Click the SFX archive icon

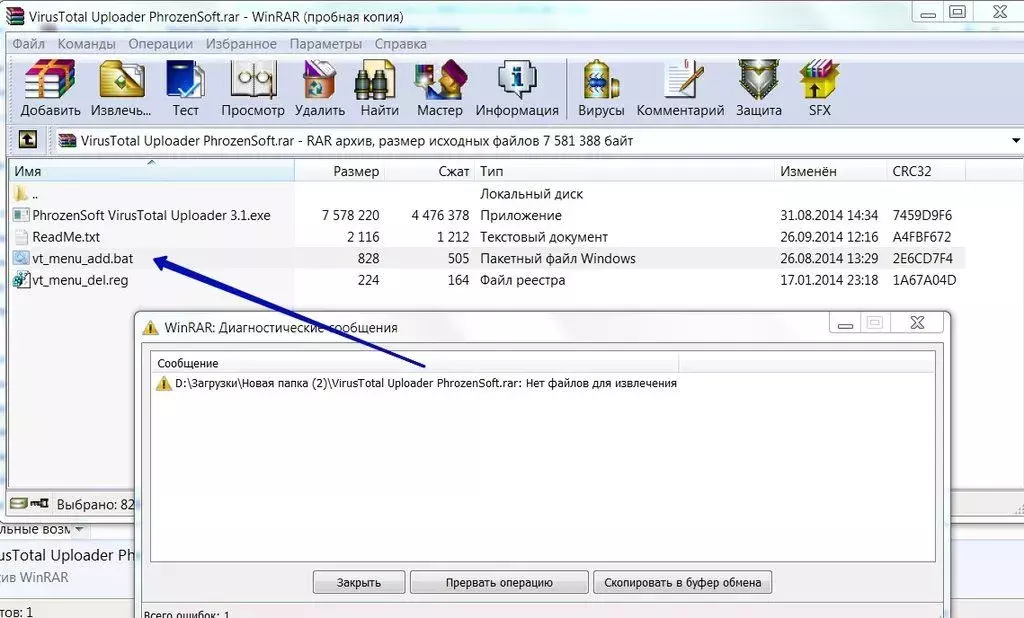coord(819,80)
